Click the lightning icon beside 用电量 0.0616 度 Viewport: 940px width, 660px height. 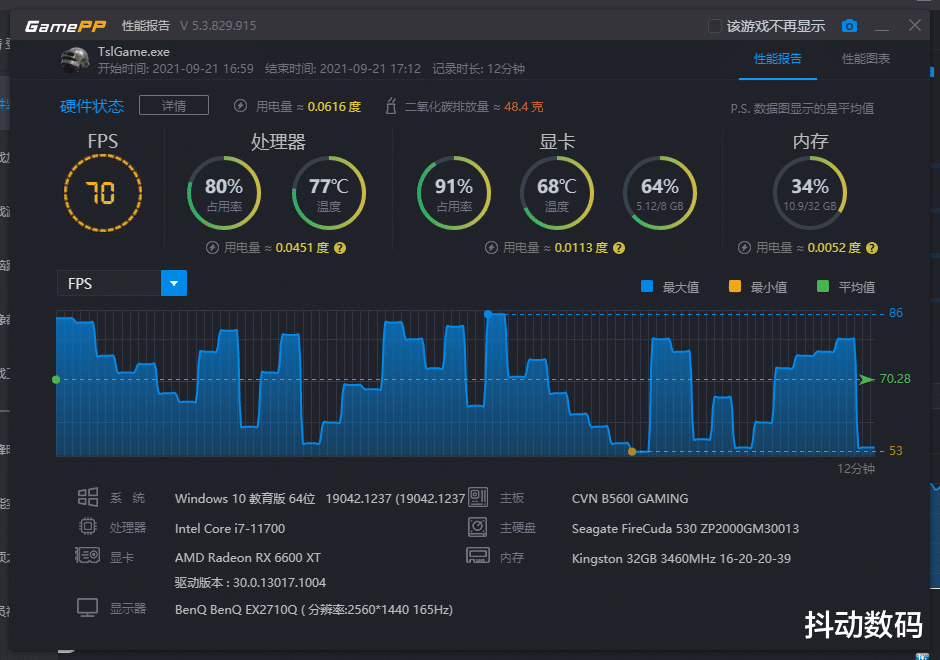pos(240,106)
